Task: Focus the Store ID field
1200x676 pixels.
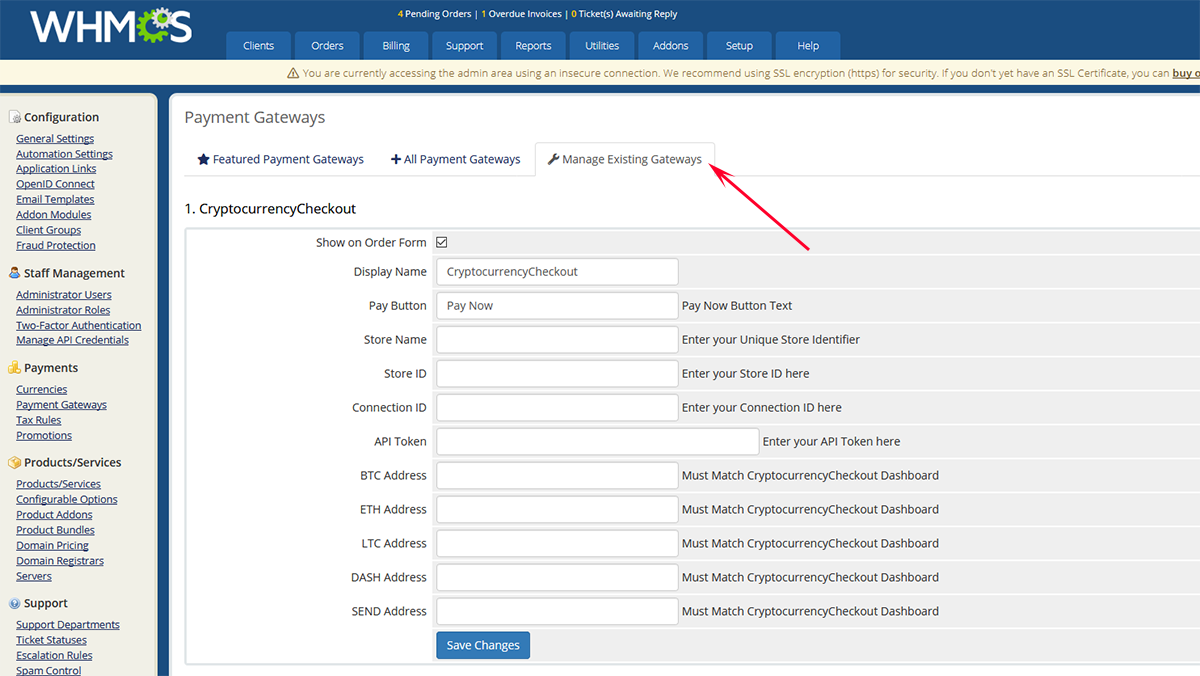Action: point(557,374)
